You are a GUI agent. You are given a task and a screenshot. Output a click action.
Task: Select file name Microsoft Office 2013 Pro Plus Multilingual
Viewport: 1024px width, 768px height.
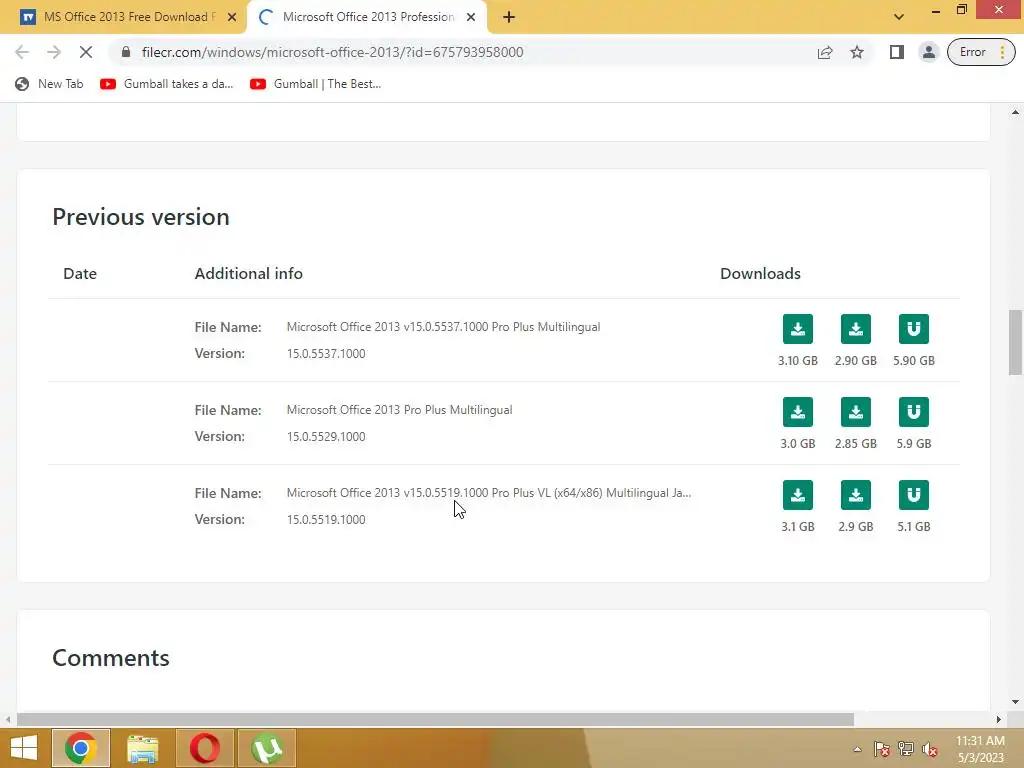pos(399,409)
